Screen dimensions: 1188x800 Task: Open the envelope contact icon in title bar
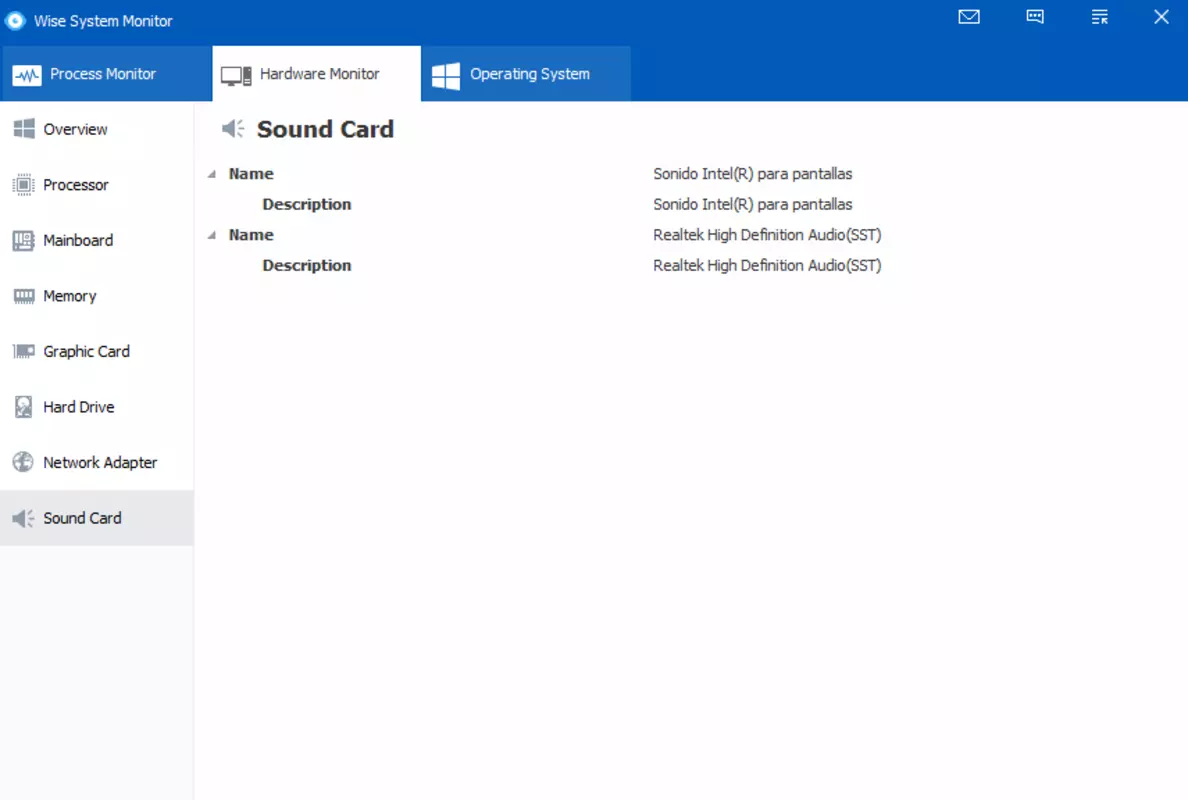pos(969,17)
